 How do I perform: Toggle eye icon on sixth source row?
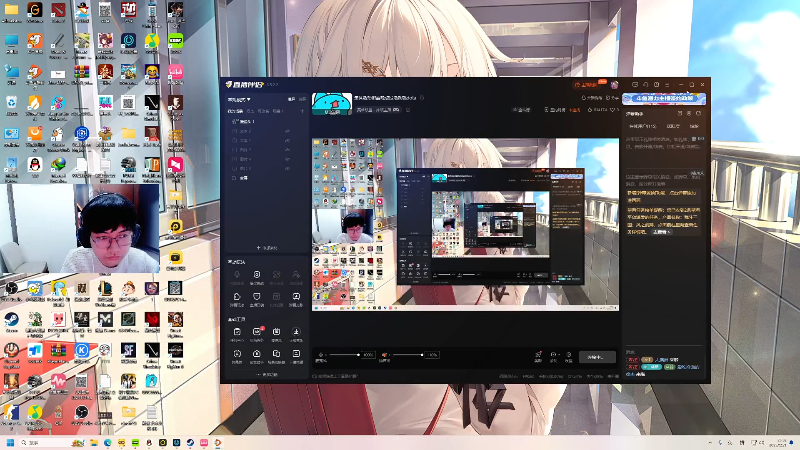(287, 168)
